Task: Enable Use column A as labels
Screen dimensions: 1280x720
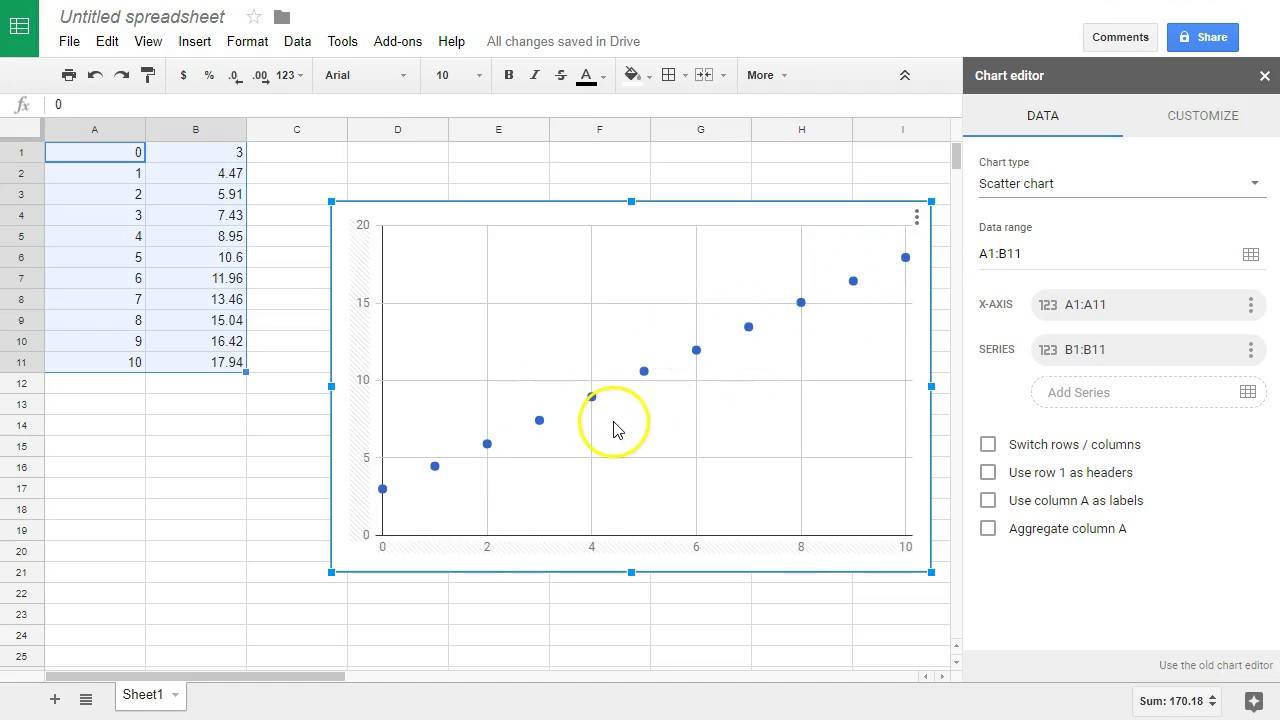Action: (x=988, y=500)
